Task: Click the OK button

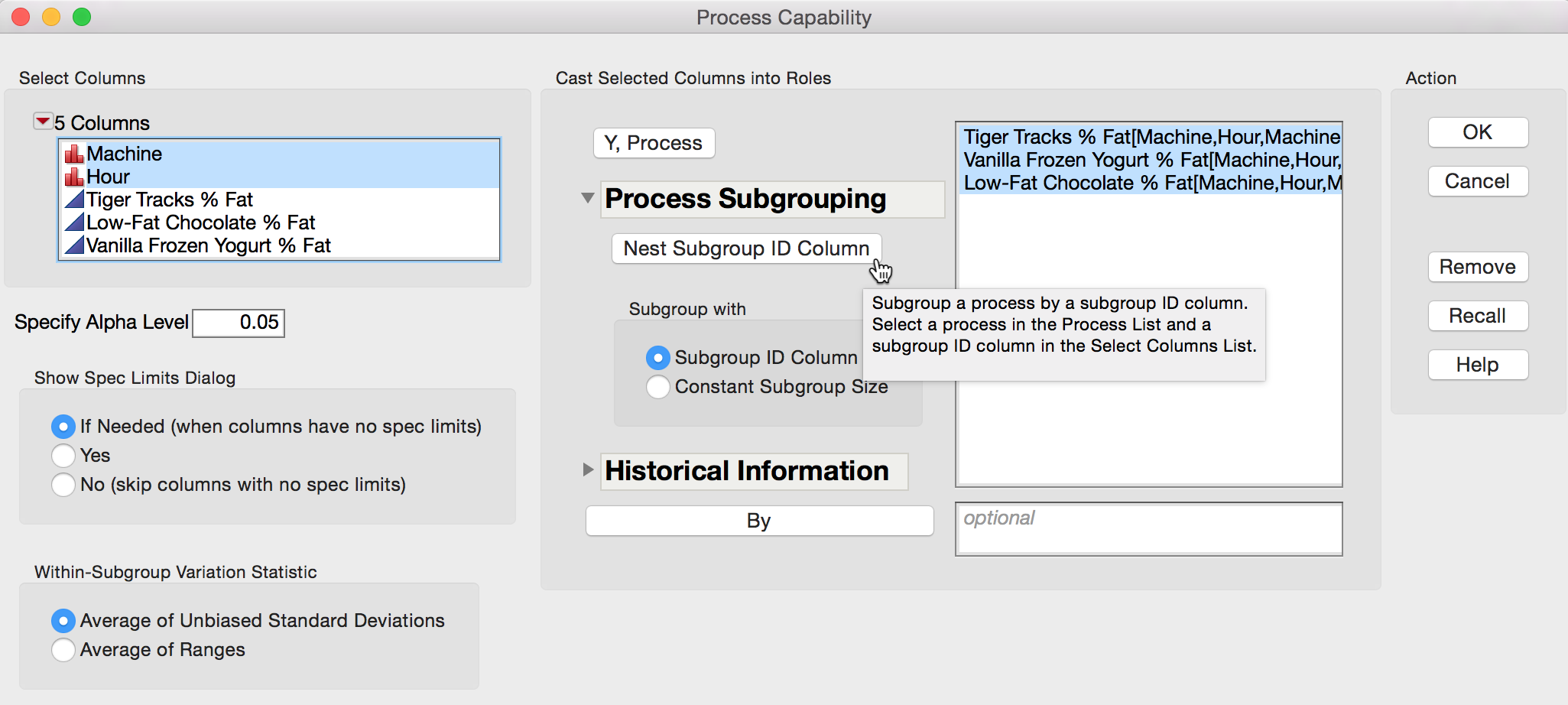Action: (1478, 132)
